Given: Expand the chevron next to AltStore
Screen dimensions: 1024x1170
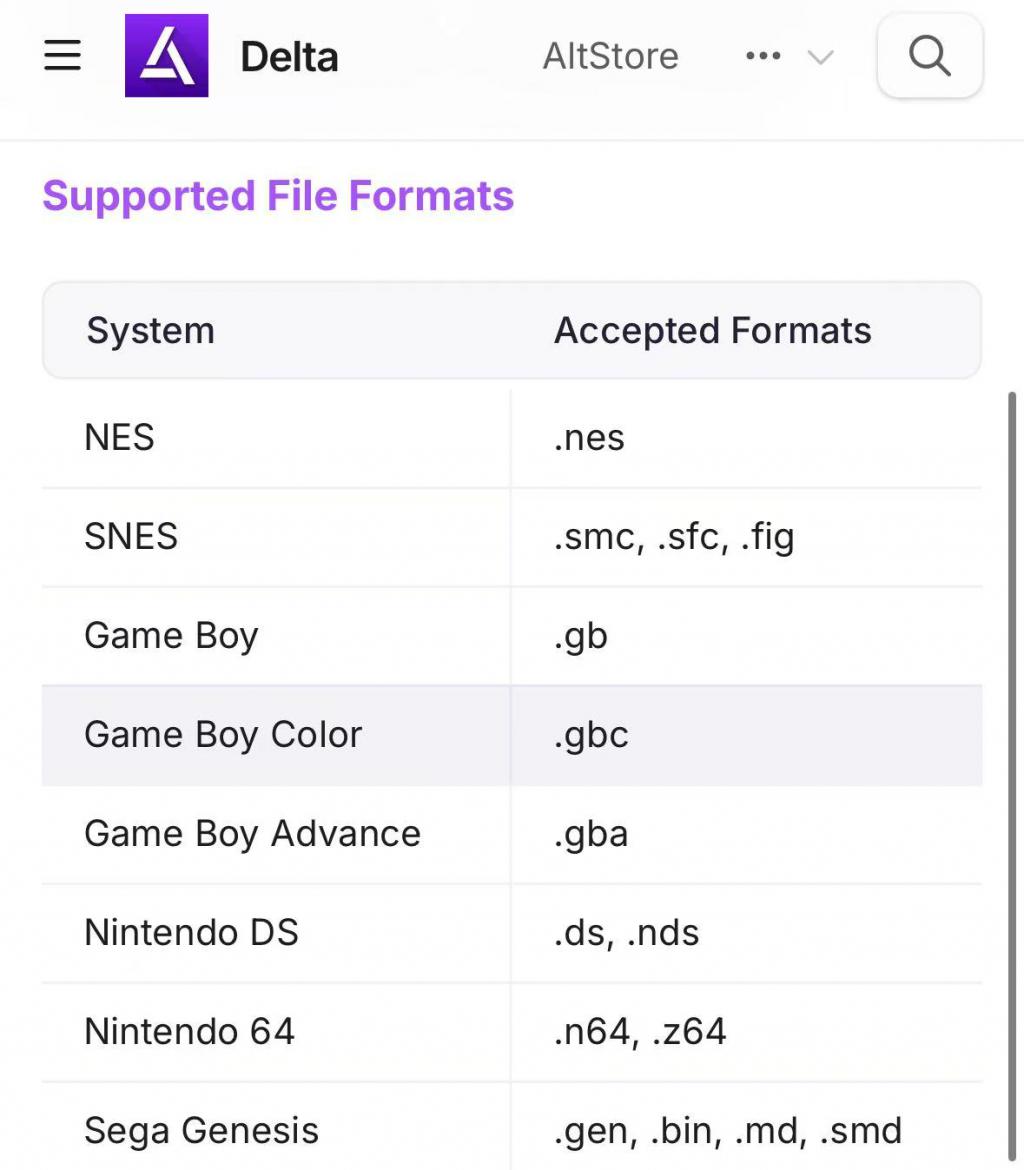Looking at the screenshot, I should pos(820,58).
